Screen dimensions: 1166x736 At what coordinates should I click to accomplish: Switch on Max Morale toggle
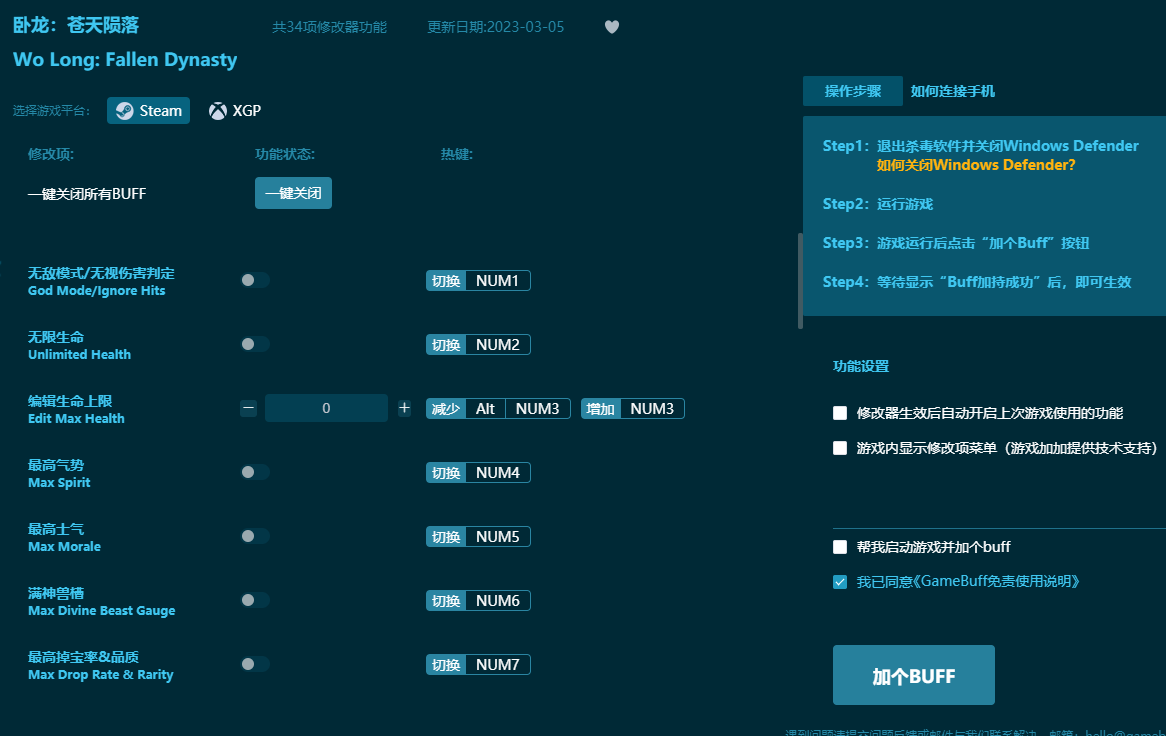point(255,536)
